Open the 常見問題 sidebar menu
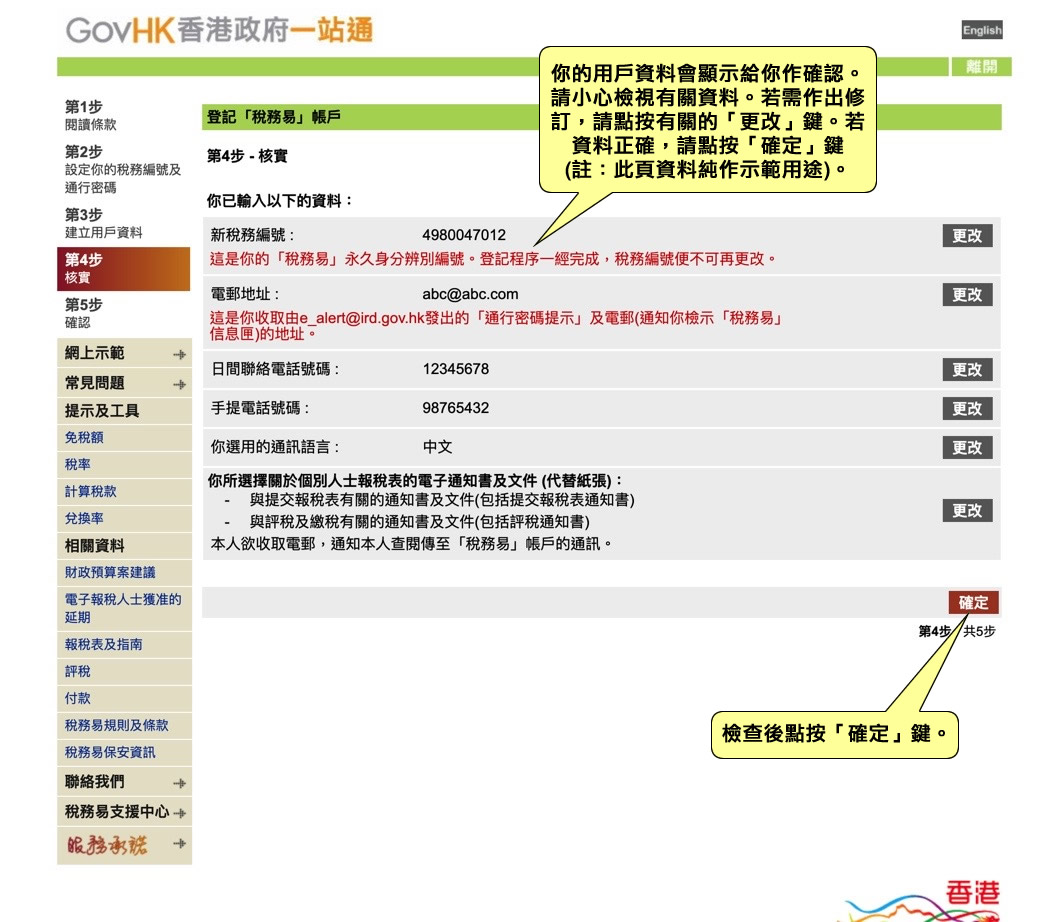The width and height of the screenshot is (1045, 922). (x=124, y=383)
